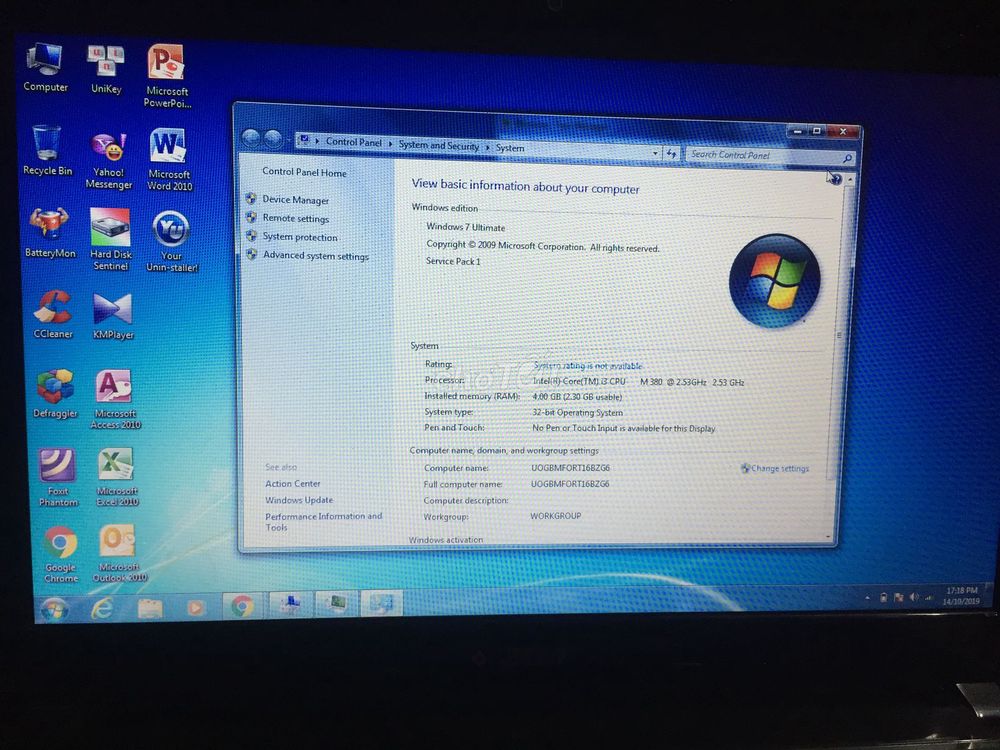This screenshot has width=1000, height=750.
Task: Open System protection link
Action: click(x=300, y=237)
